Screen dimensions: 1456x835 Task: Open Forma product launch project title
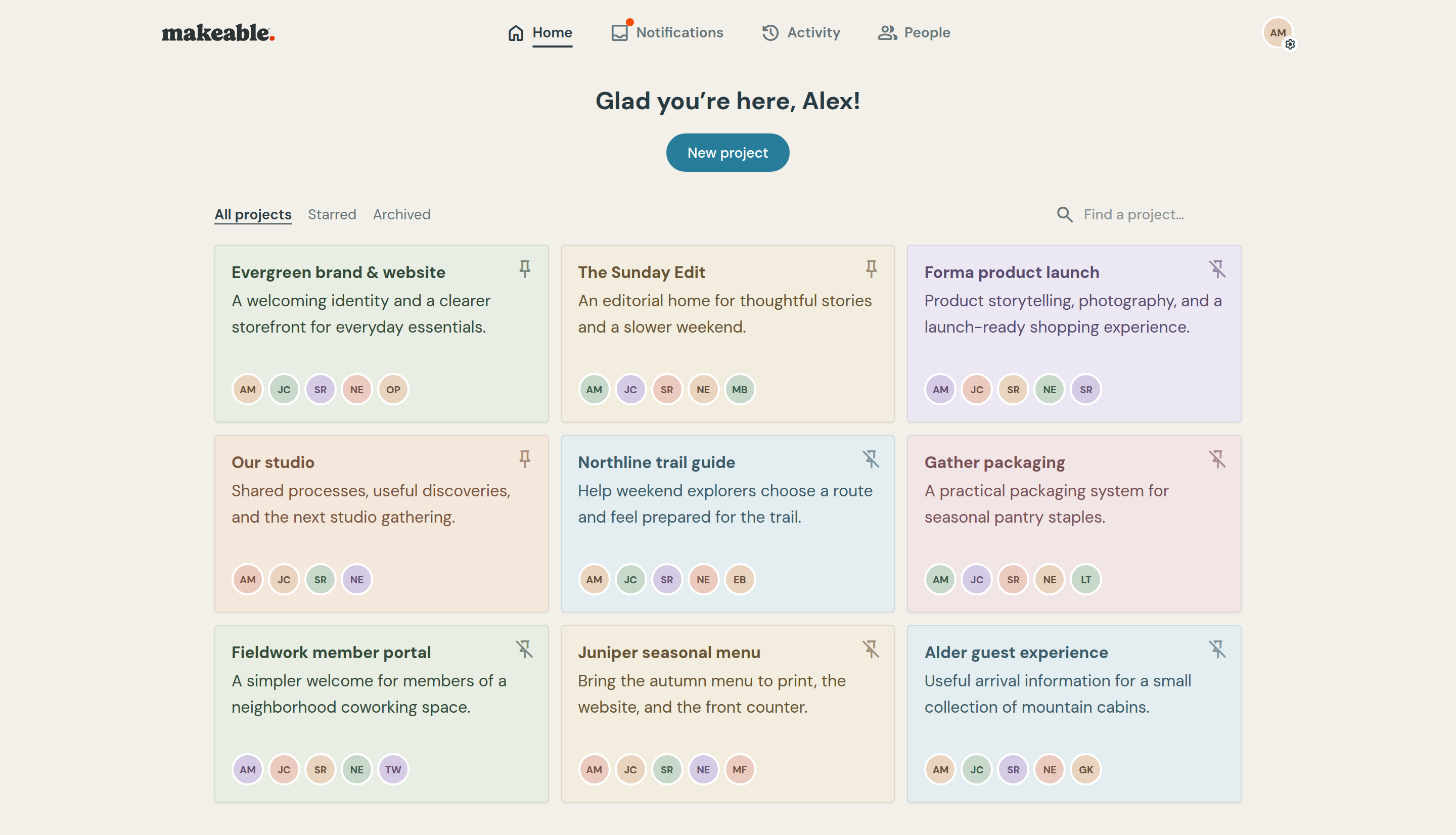click(1012, 272)
